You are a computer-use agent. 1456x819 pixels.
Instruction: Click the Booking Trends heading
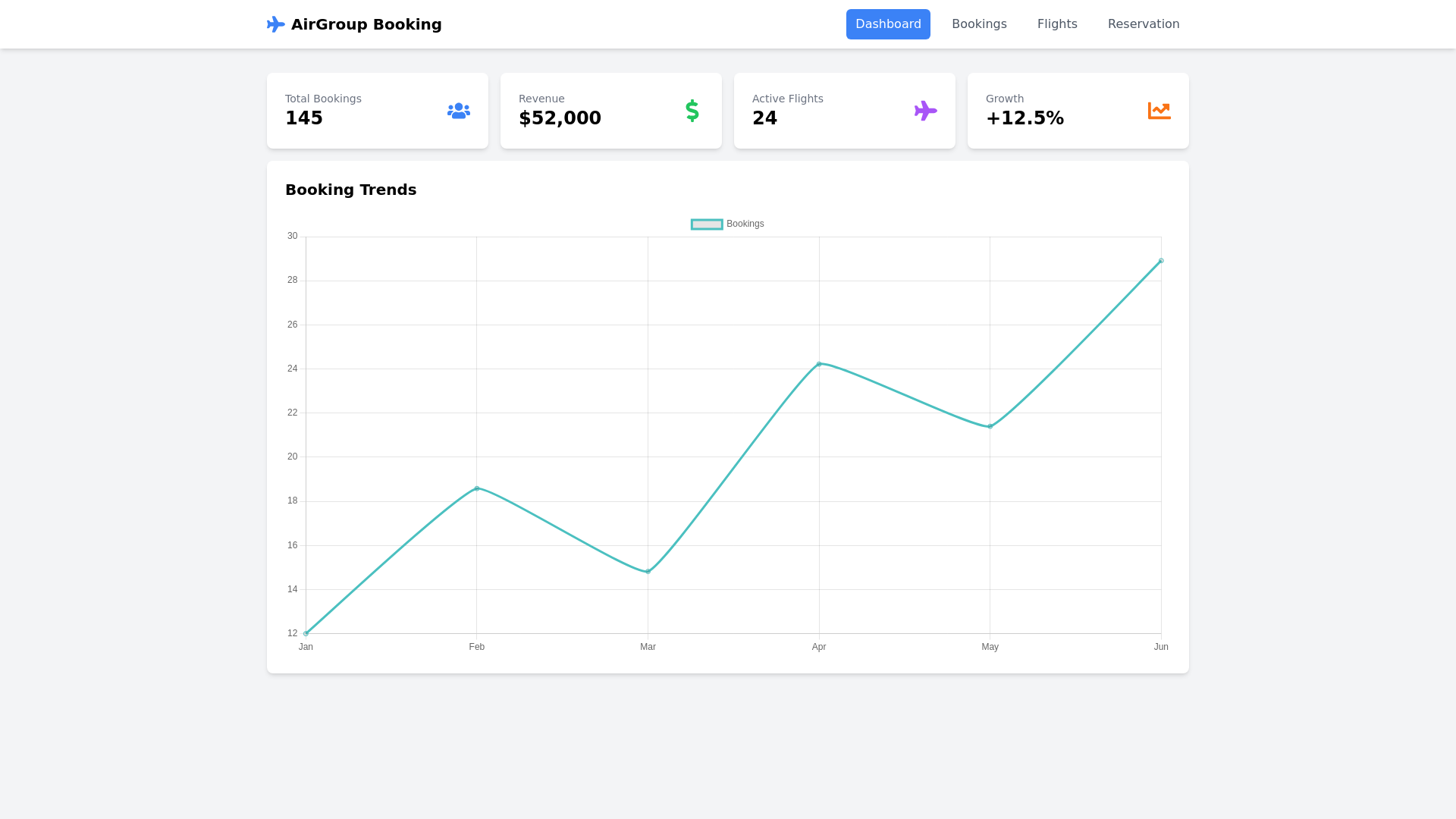click(x=350, y=190)
